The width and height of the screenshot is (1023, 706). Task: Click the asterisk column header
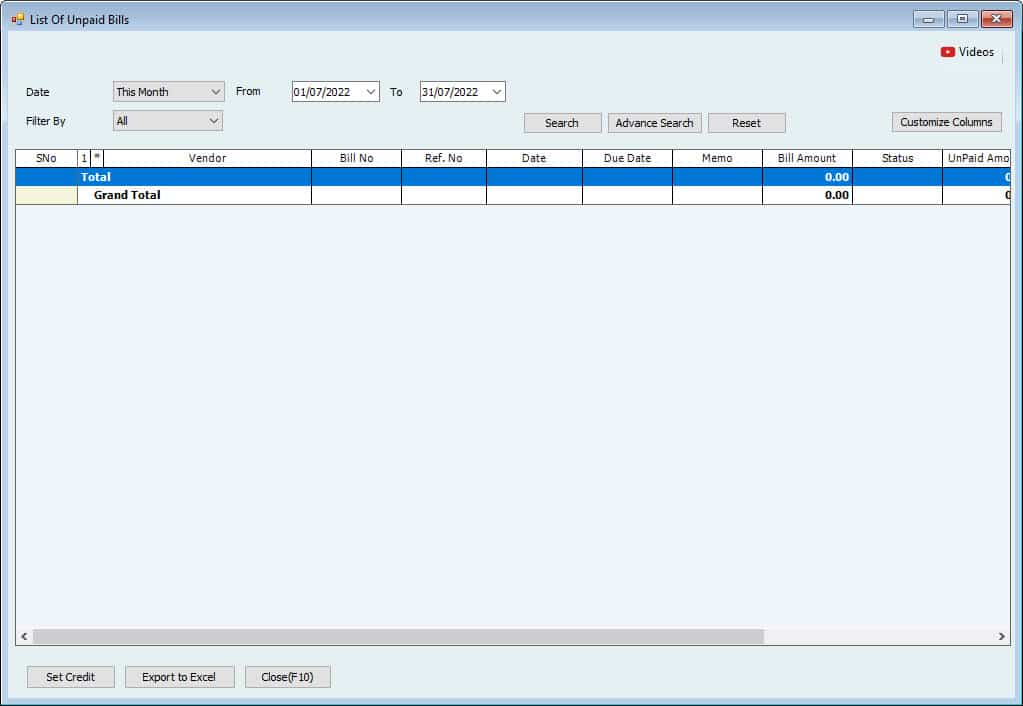(x=97, y=158)
